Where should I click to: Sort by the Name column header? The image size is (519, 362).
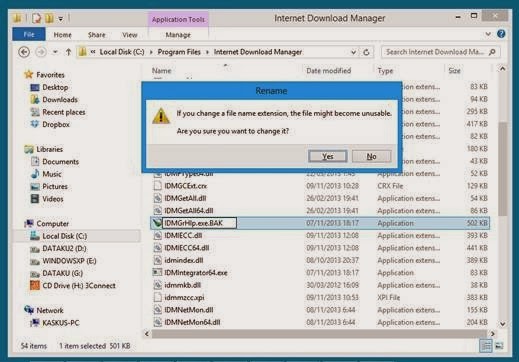[162, 71]
